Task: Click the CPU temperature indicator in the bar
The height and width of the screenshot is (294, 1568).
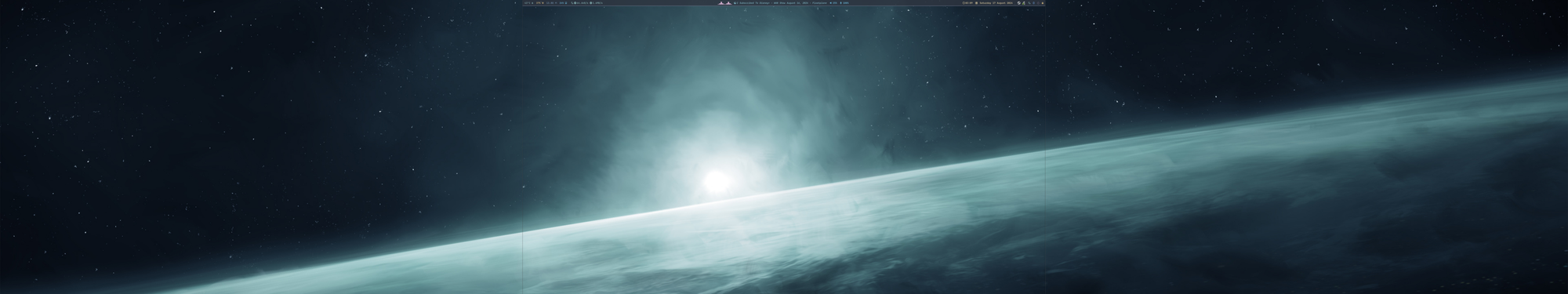Action: tap(528, 3)
